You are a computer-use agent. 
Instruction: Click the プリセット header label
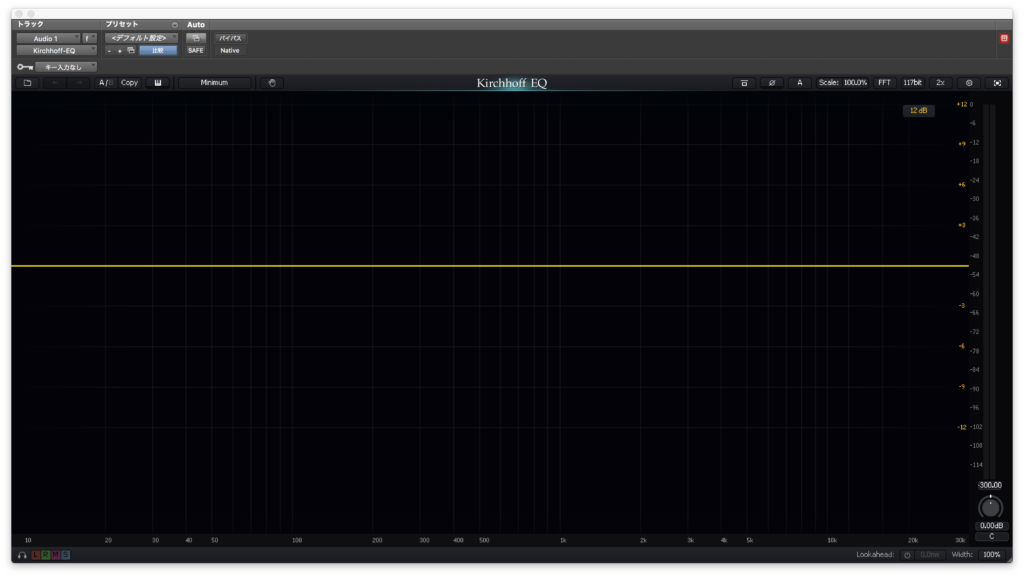122,24
